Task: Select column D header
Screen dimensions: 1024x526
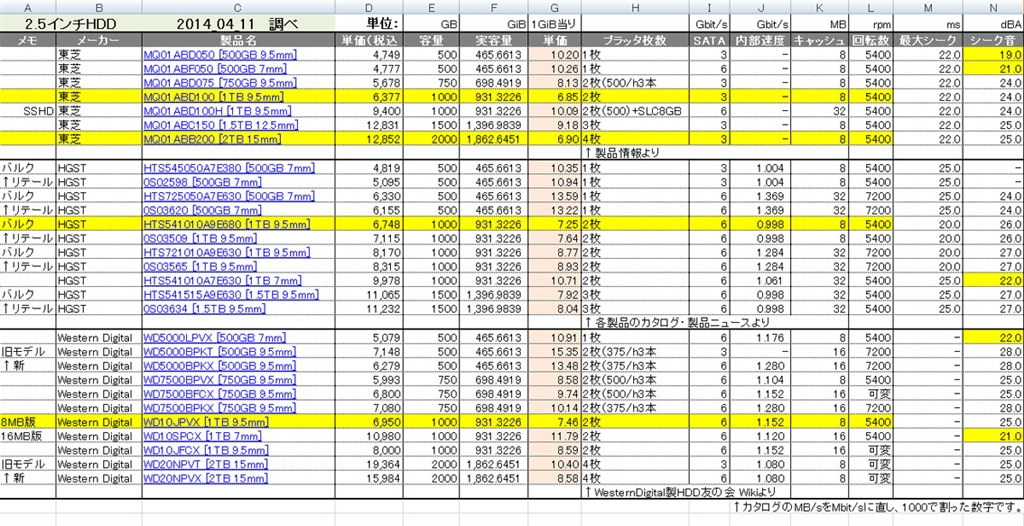Action: coord(369,7)
